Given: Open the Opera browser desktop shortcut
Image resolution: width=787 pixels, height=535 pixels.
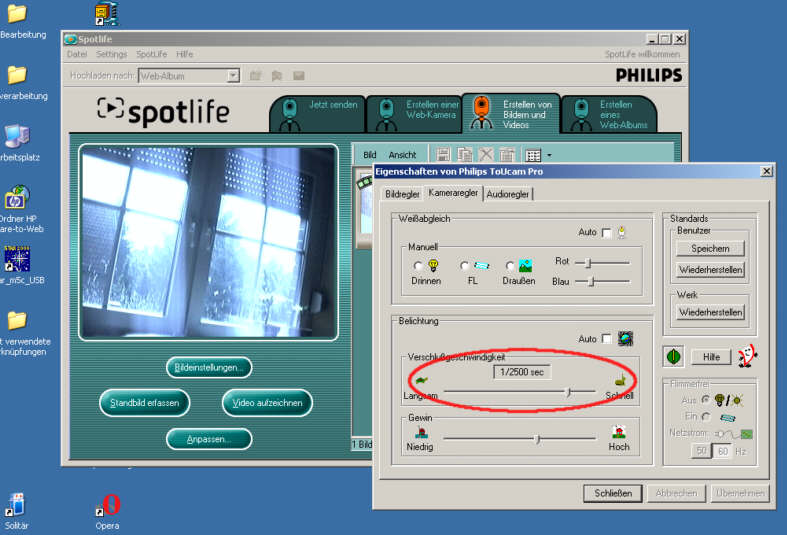Looking at the screenshot, I should 107,506.
